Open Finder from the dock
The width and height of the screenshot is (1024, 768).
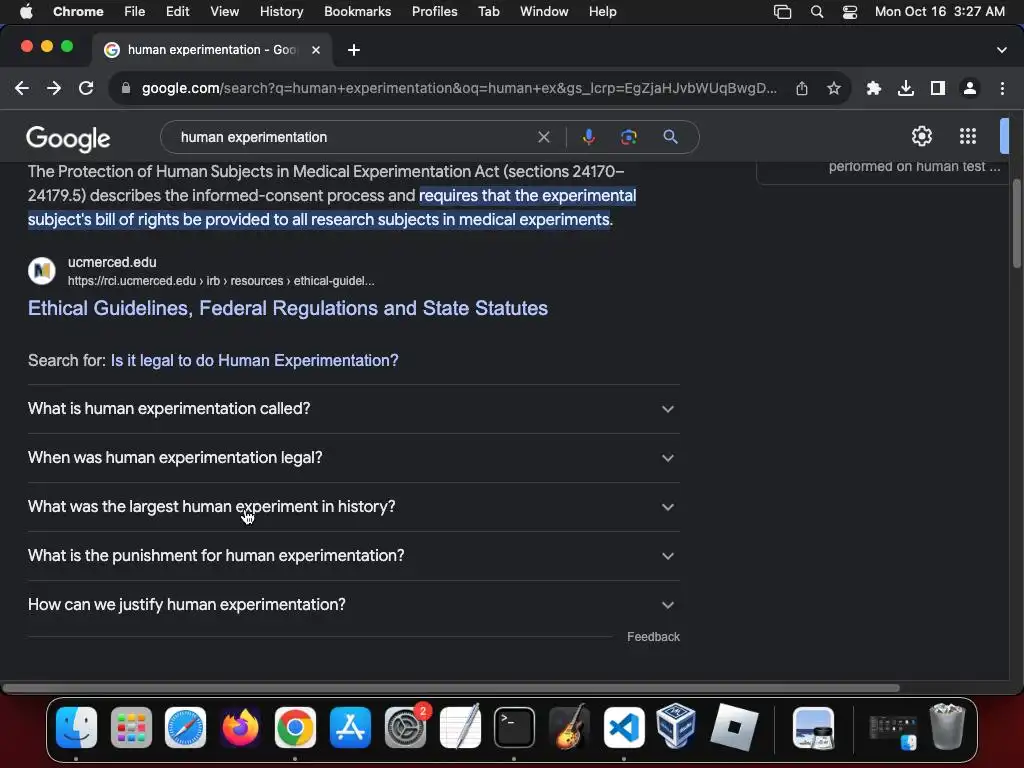[76, 727]
